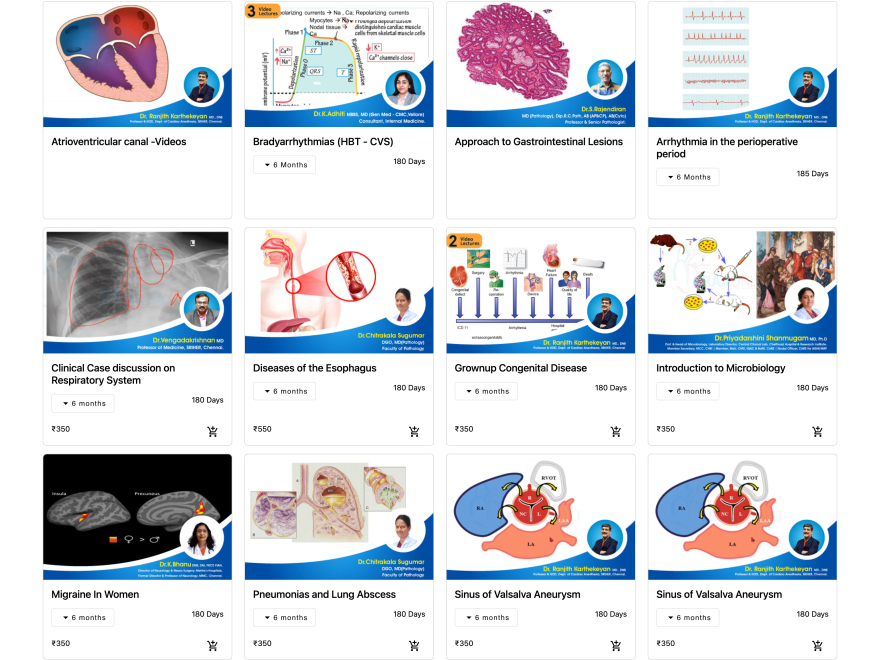Open duration dropdown for Bradyarrhythmias (HBT - CVS)
The height and width of the screenshot is (660, 880).
coord(284,164)
